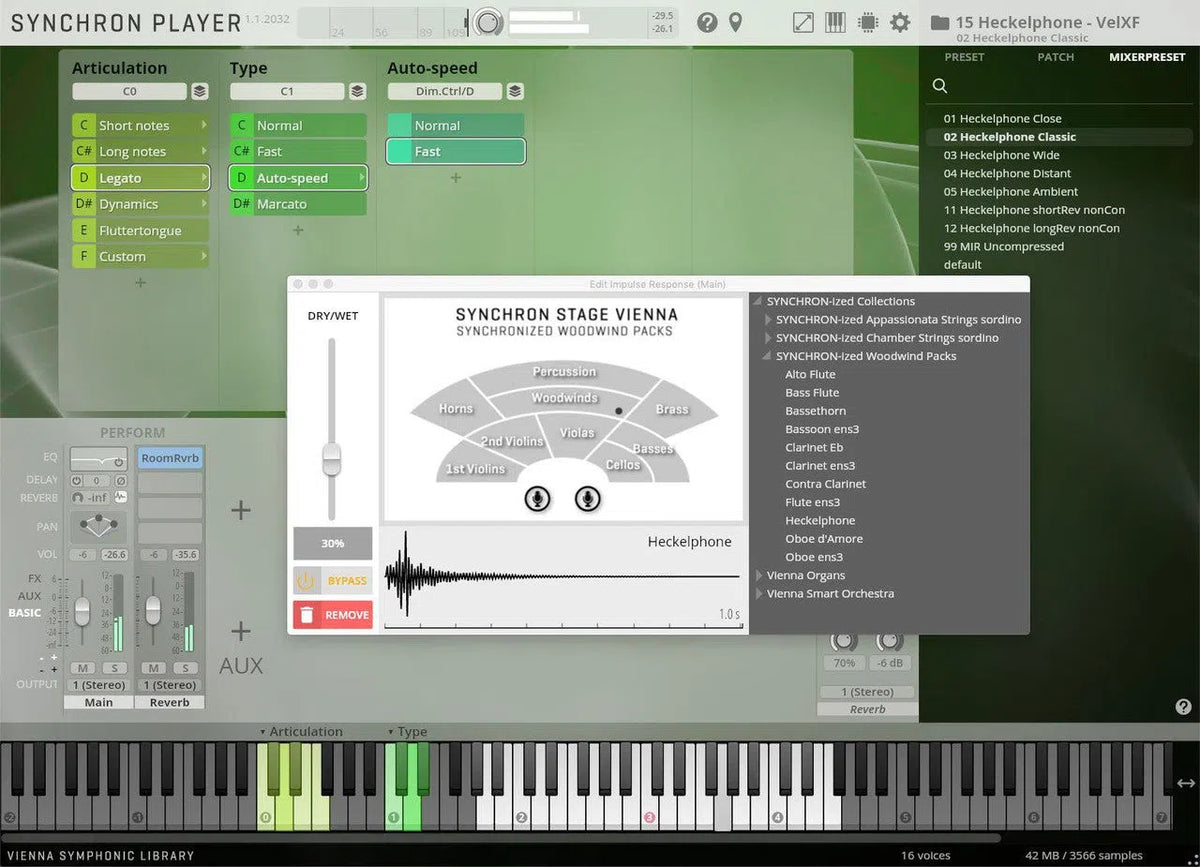Click the DRY/WET slider handle

331,460
